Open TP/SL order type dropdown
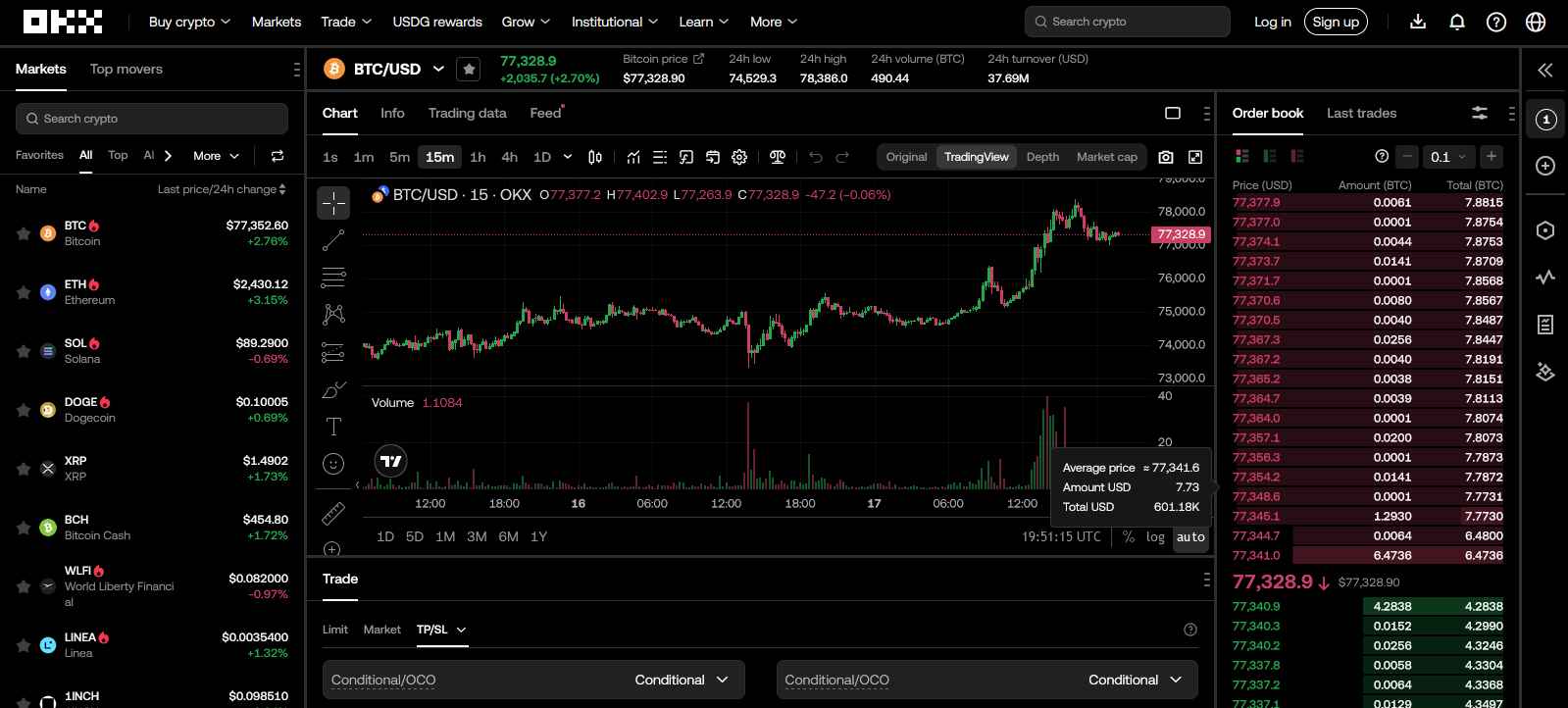1568x708 pixels. pyautogui.click(x=441, y=630)
